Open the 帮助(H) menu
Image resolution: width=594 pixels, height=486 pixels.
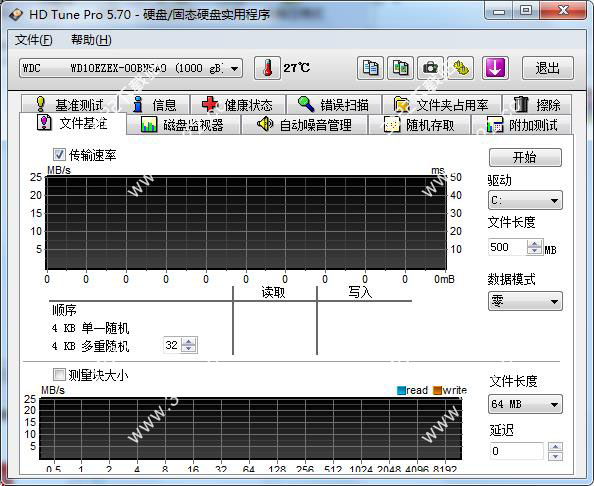(x=91, y=40)
